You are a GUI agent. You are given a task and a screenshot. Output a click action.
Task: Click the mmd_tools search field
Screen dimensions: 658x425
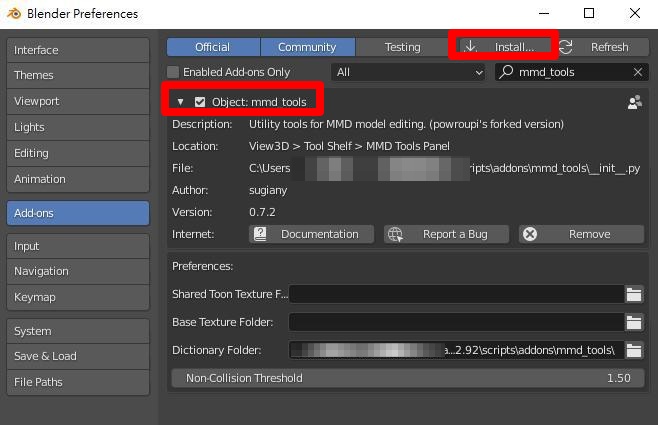click(x=572, y=72)
